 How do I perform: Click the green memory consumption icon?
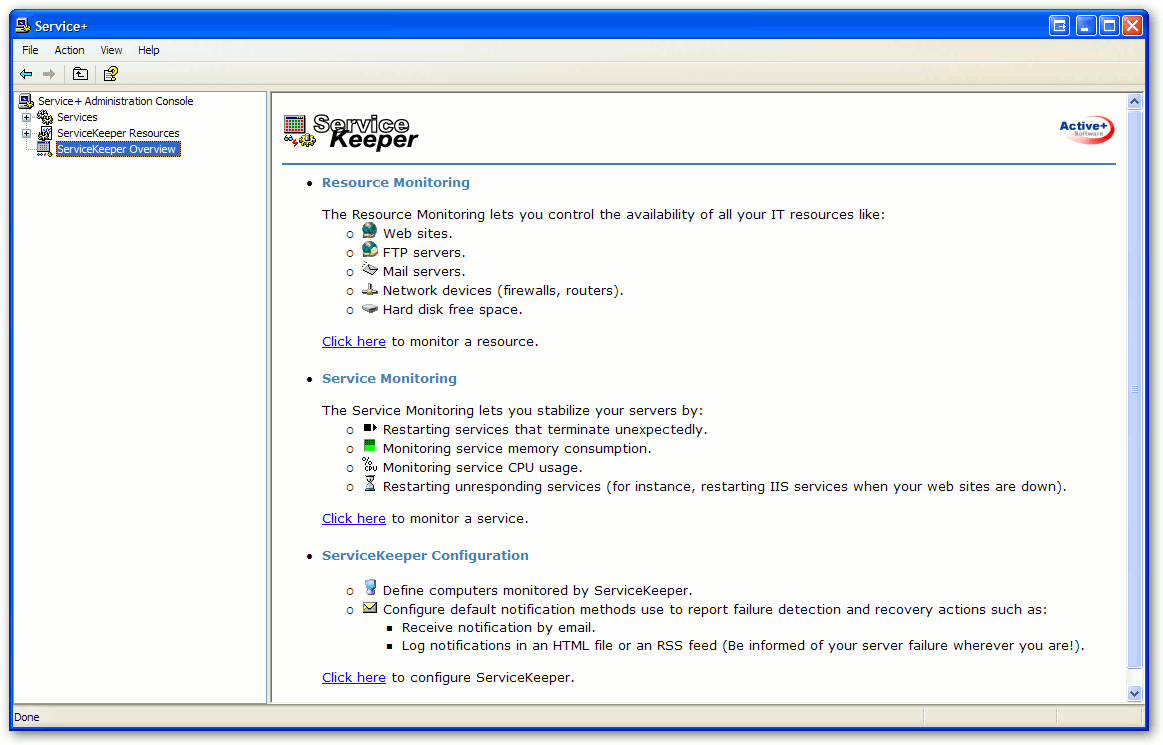[x=369, y=445]
